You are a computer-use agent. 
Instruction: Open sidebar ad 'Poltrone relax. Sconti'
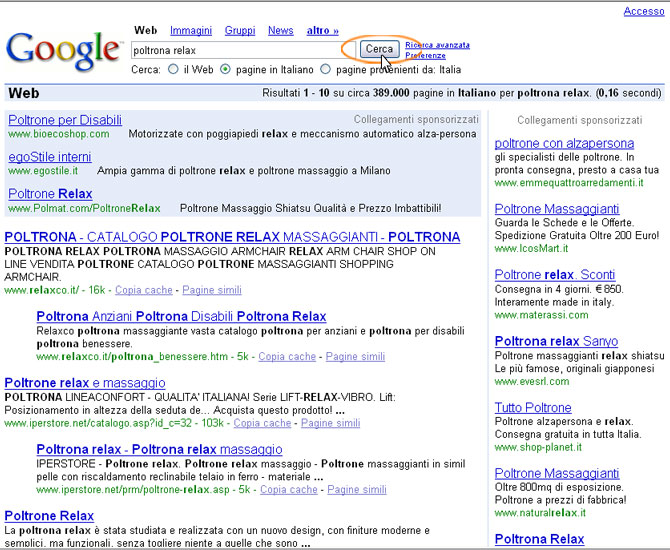(555, 275)
